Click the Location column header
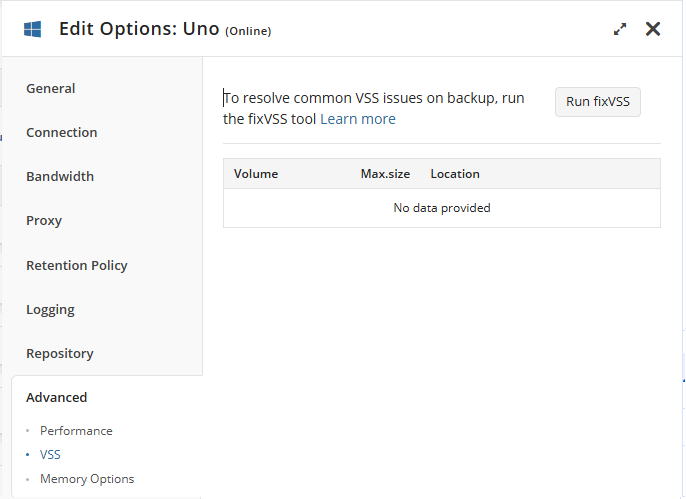 (x=455, y=174)
